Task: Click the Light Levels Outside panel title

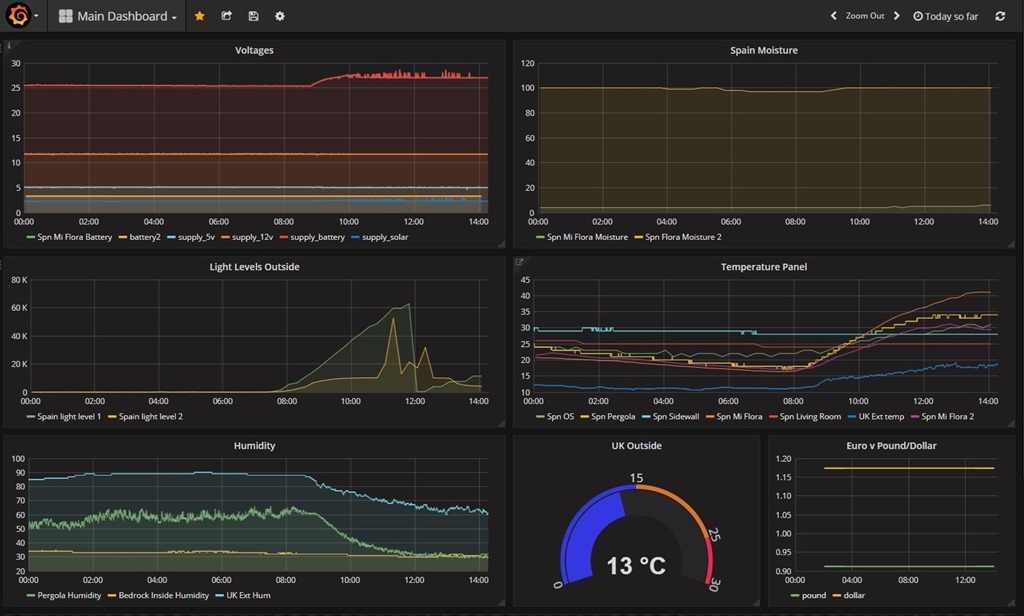Action: pos(254,267)
